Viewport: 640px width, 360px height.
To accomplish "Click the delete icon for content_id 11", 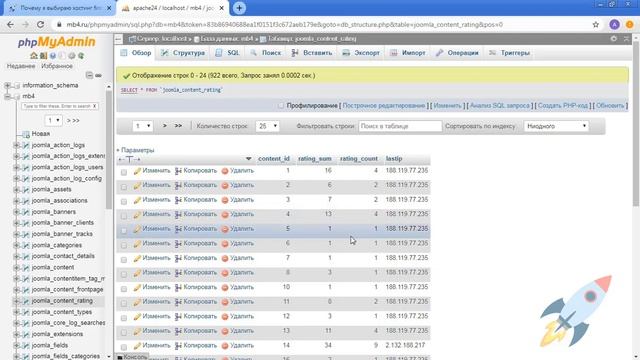I will (224, 302).
